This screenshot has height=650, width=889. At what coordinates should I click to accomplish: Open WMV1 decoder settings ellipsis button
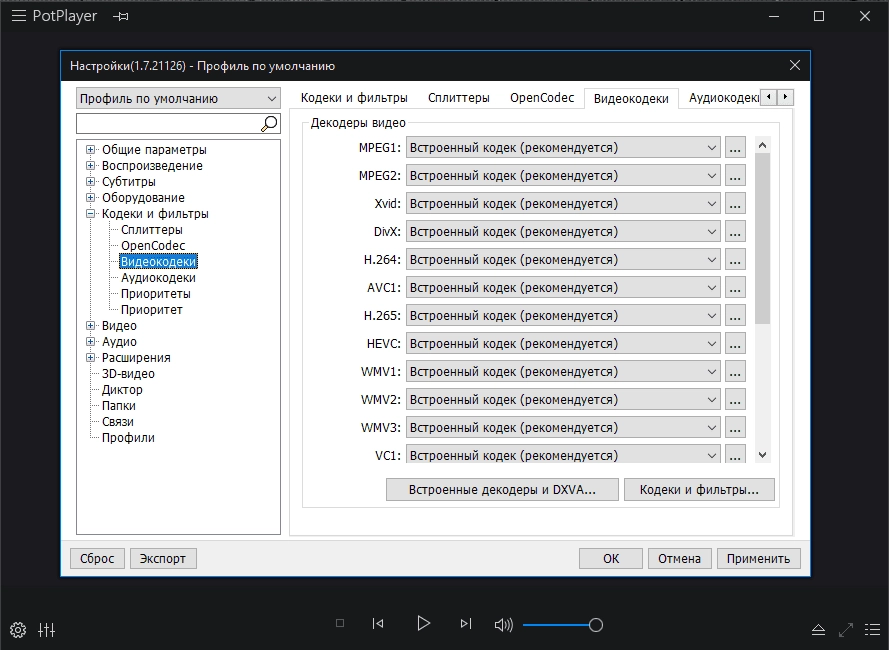pyautogui.click(x=735, y=372)
